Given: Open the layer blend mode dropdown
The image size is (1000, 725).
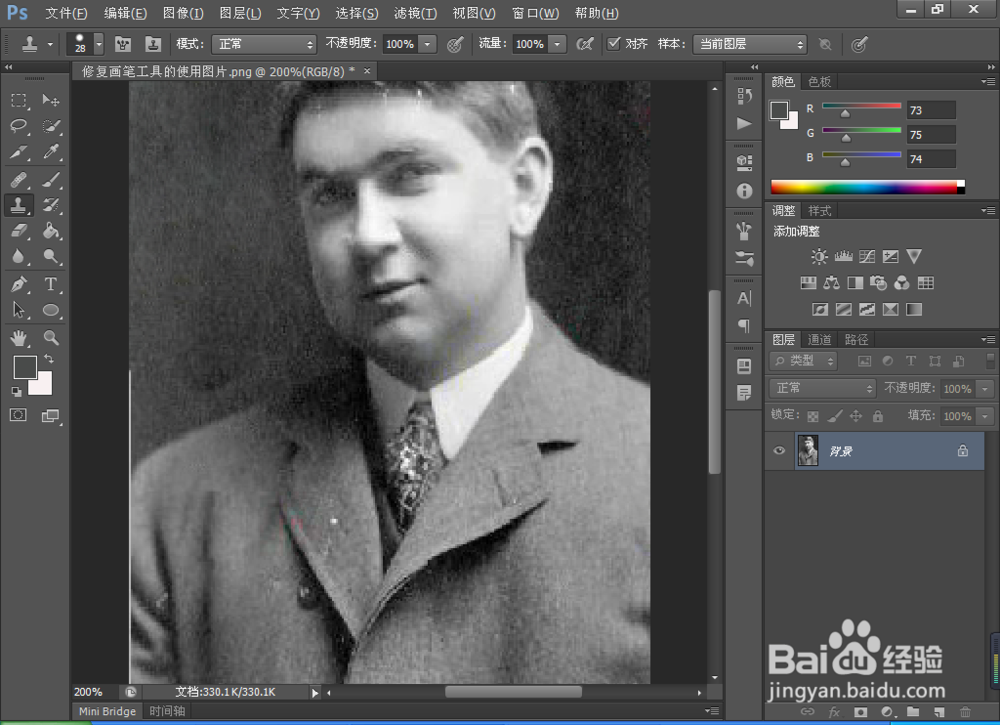Looking at the screenshot, I should pyautogui.click(x=823, y=388).
